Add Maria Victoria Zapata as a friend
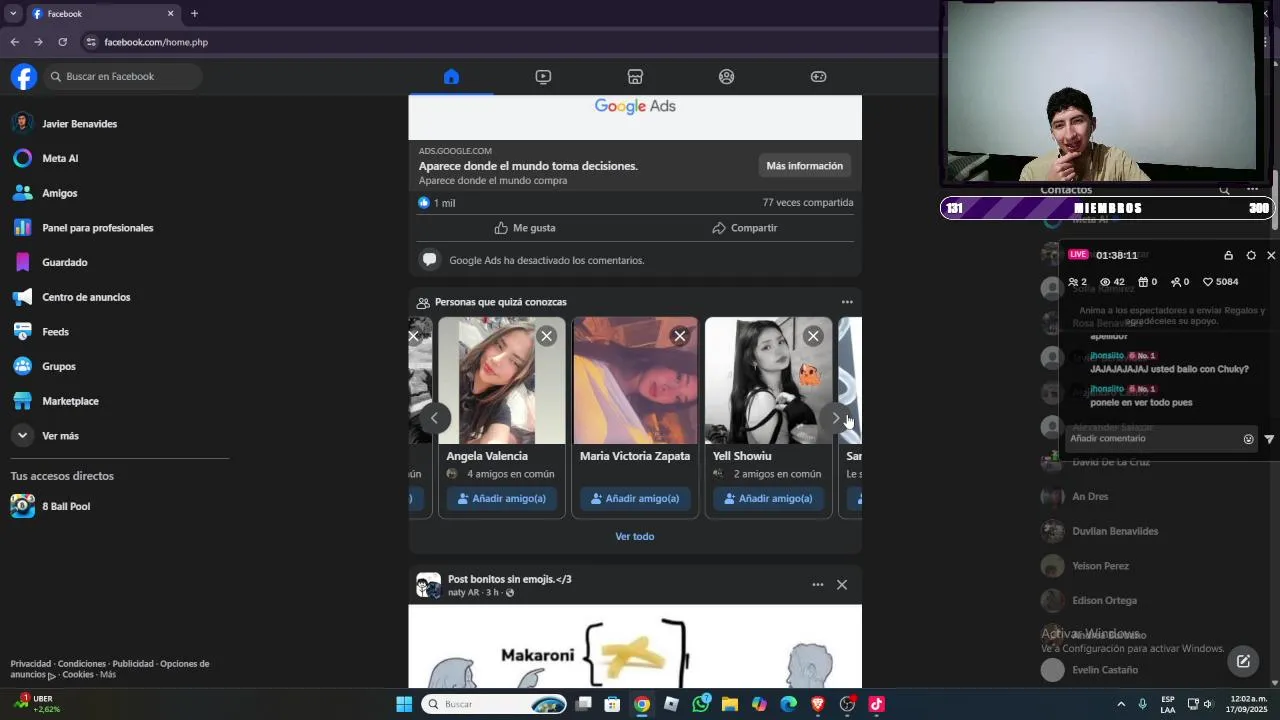The height and width of the screenshot is (720, 1280). tap(635, 498)
